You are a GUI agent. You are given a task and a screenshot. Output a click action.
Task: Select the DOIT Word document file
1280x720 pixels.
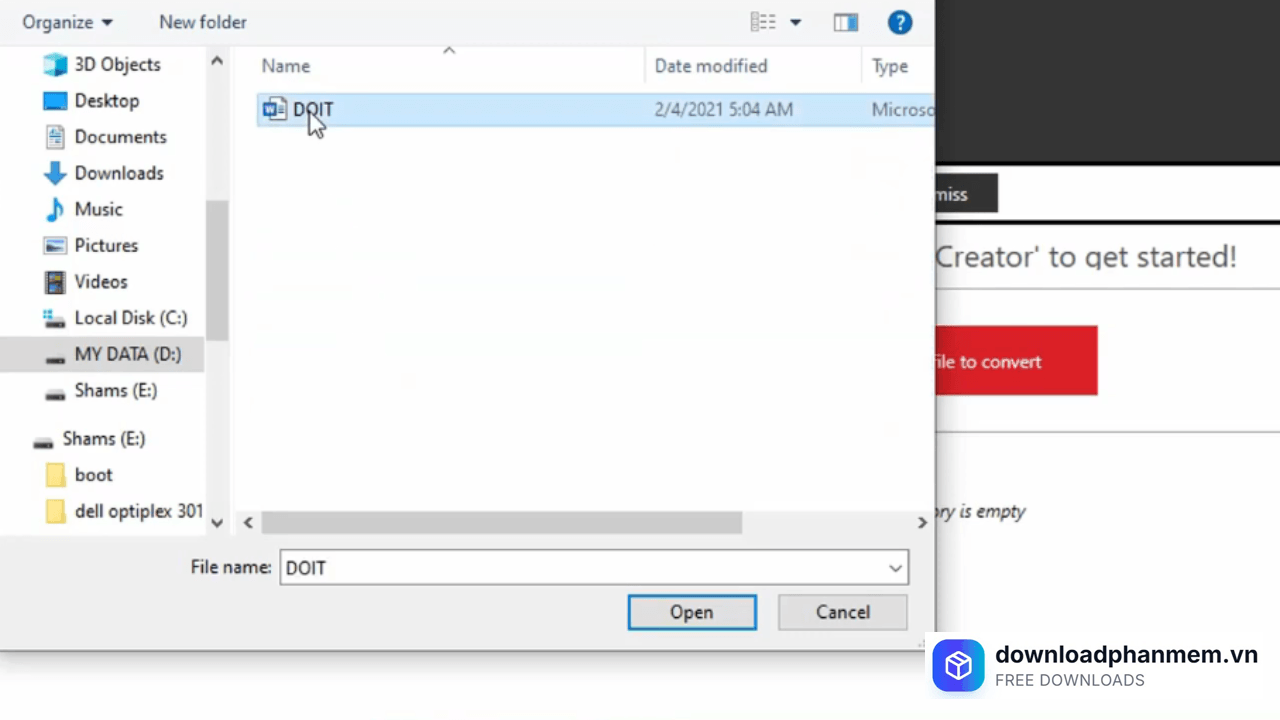tap(312, 110)
